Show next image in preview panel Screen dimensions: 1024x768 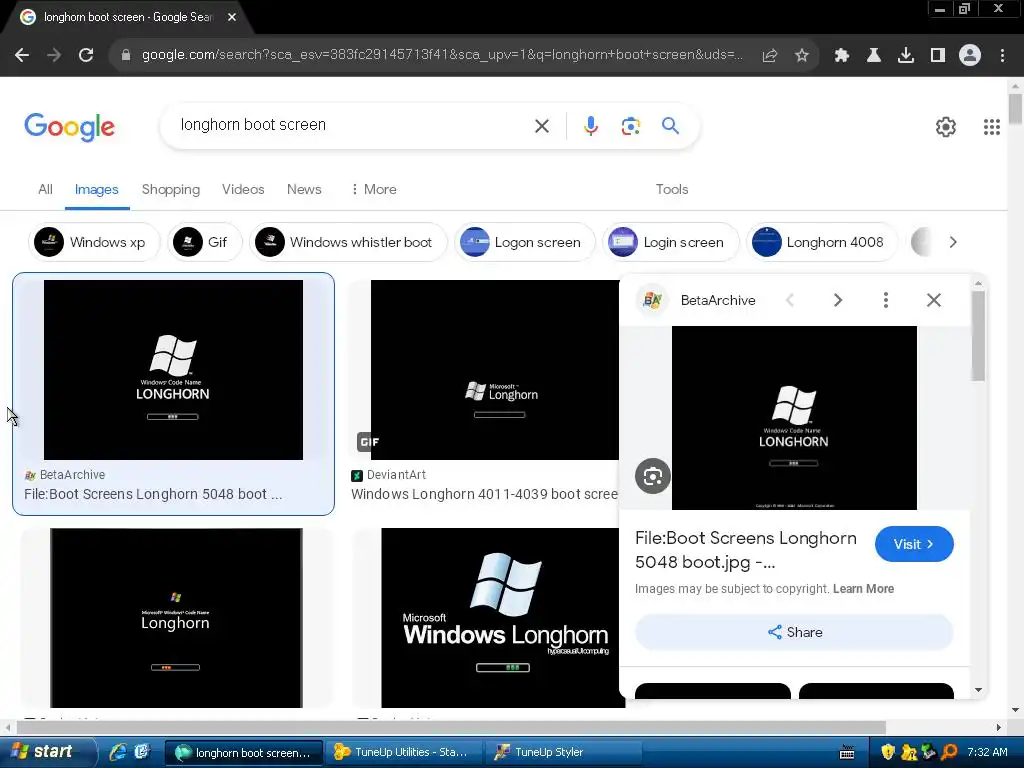tap(838, 300)
